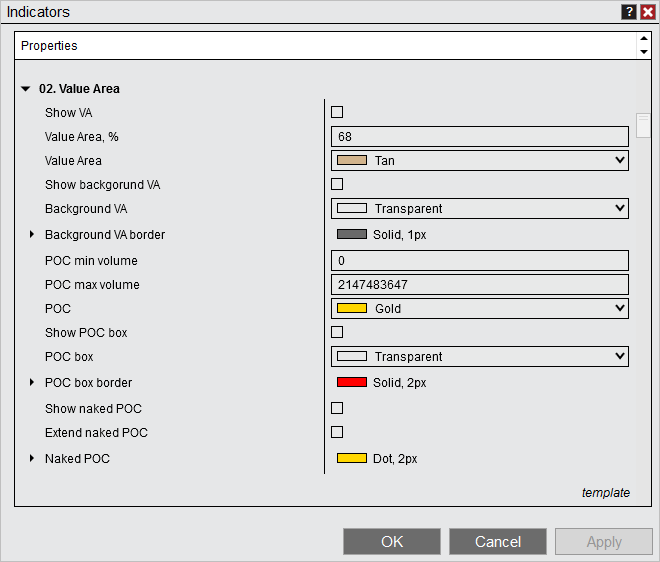The width and height of the screenshot is (660, 562).
Task: Click the template link
Action: click(x=605, y=493)
